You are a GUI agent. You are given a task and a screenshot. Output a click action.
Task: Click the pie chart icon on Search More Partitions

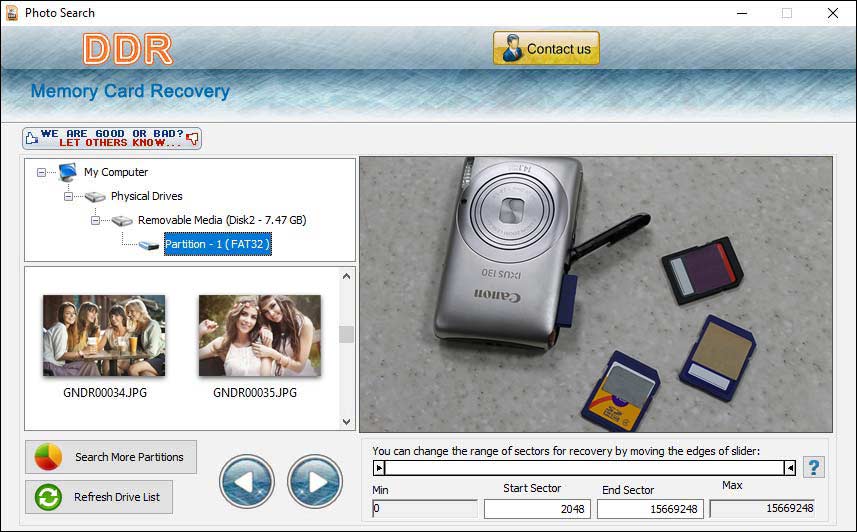[x=48, y=457]
